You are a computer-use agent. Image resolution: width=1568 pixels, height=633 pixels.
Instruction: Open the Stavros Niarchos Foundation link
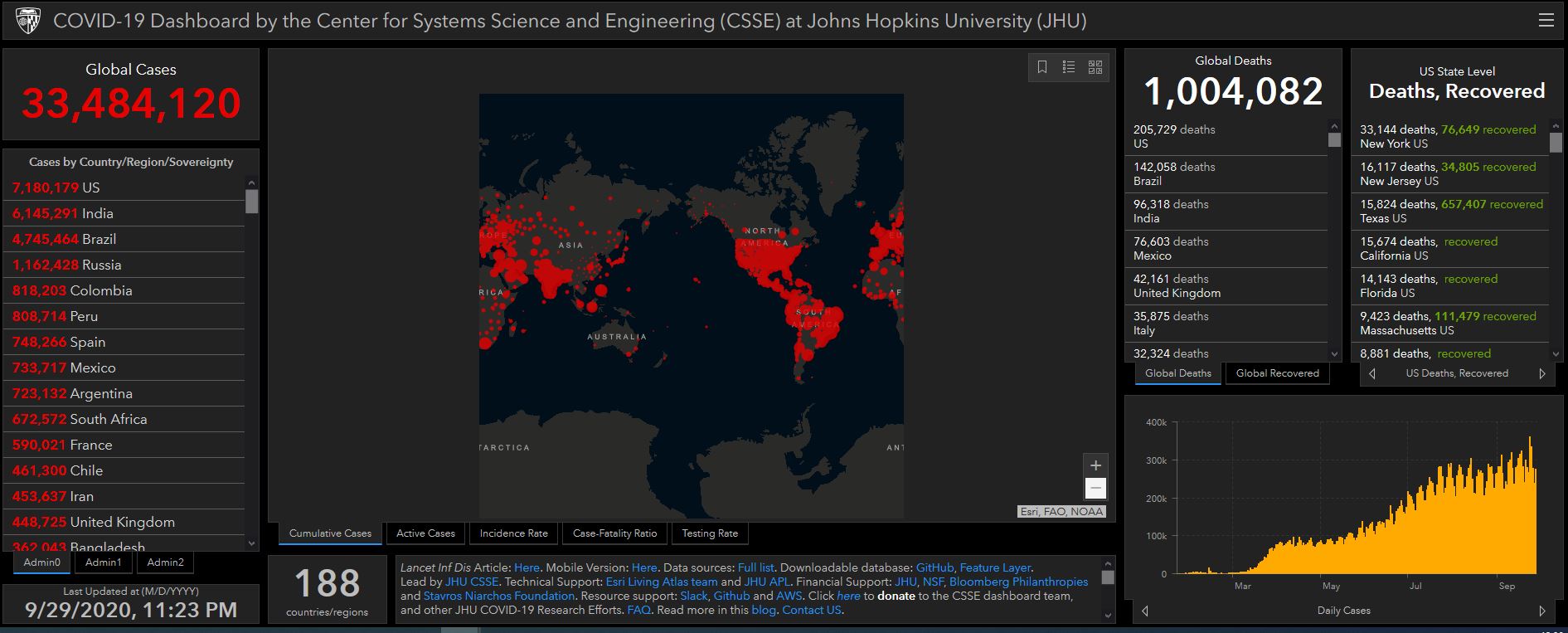499,596
